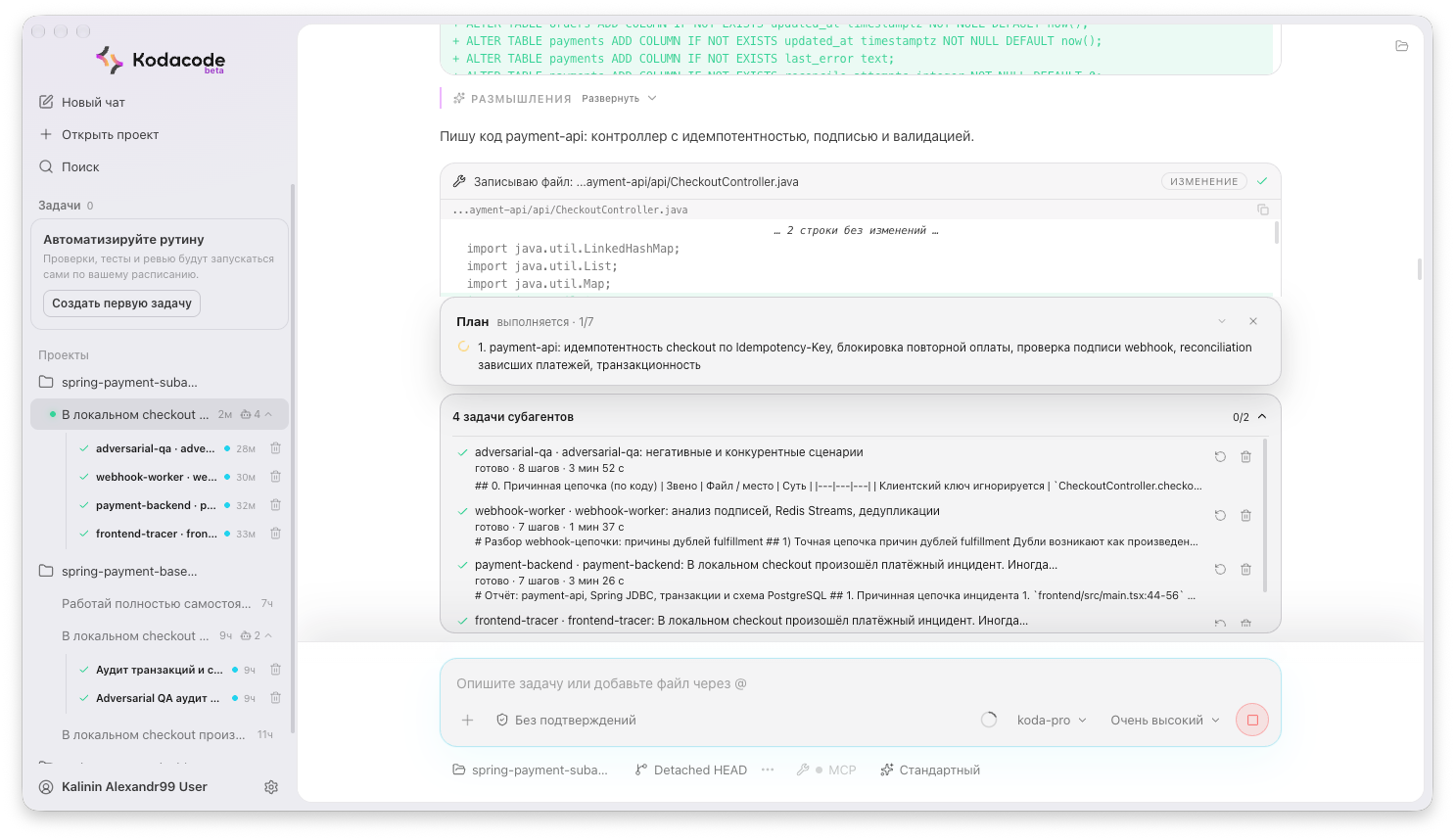
Task: Open Поиск in the sidebar
Action: click(70, 166)
